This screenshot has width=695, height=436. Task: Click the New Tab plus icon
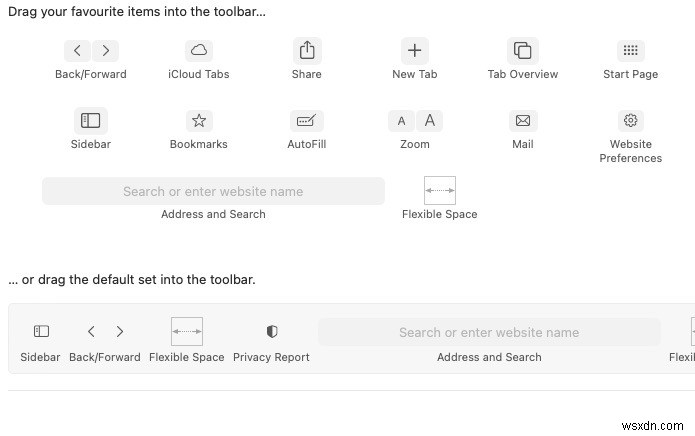[x=415, y=50]
